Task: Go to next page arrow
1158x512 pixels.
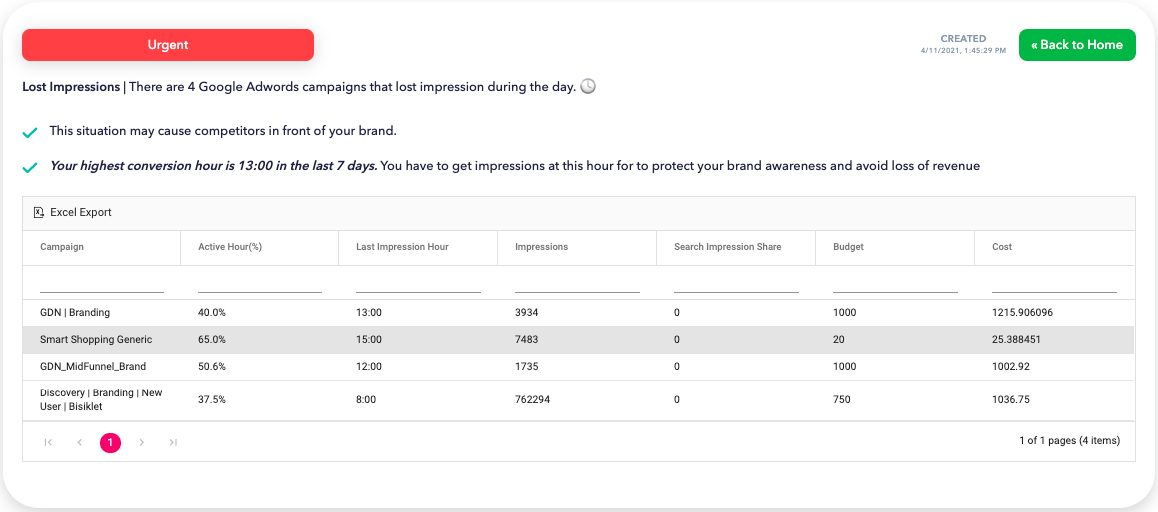Action: (142, 442)
